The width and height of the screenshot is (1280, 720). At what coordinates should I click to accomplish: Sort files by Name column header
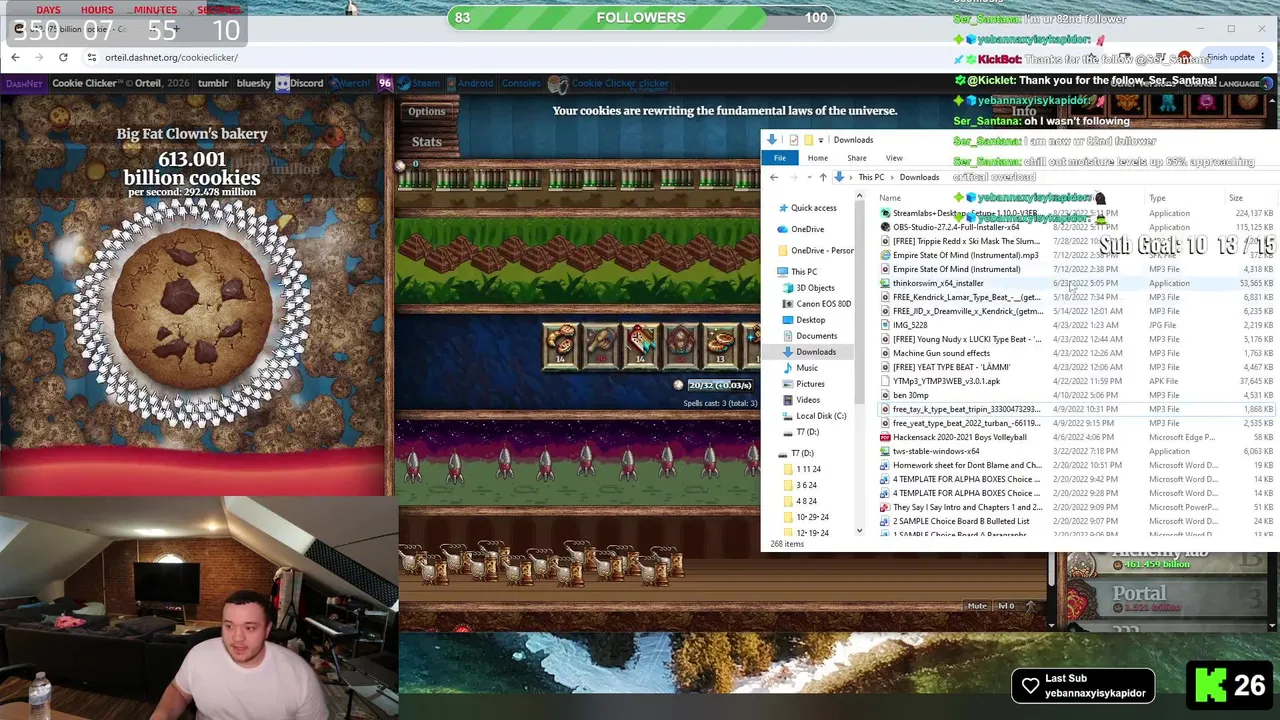(x=890, y=198)
